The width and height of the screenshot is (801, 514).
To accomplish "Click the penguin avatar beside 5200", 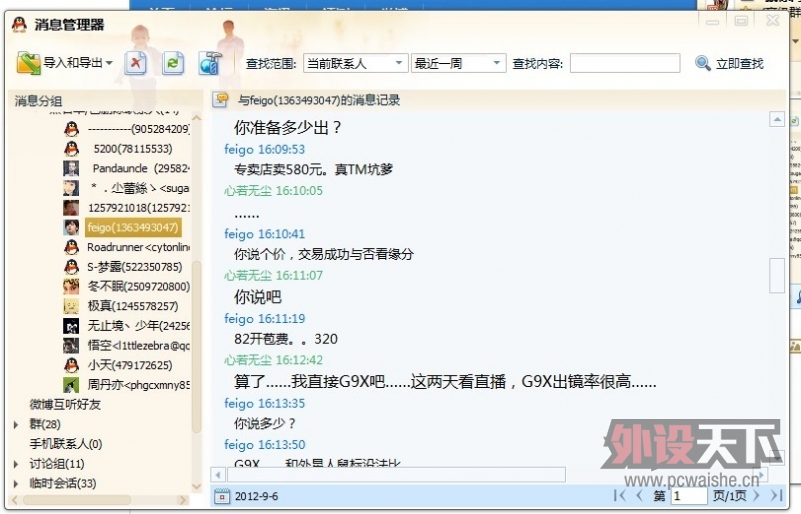I will (x=72, y=149).
